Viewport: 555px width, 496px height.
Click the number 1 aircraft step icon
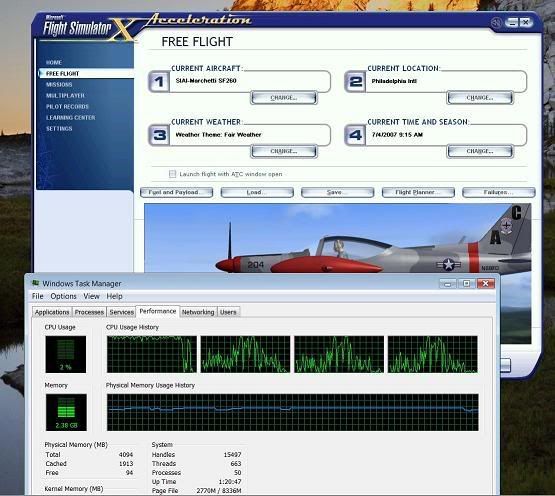(159, 82)
